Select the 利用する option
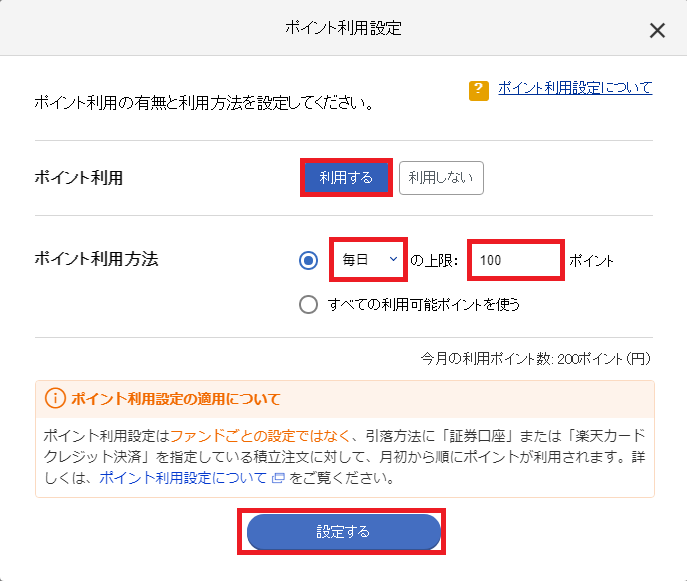 click(346, 177)
